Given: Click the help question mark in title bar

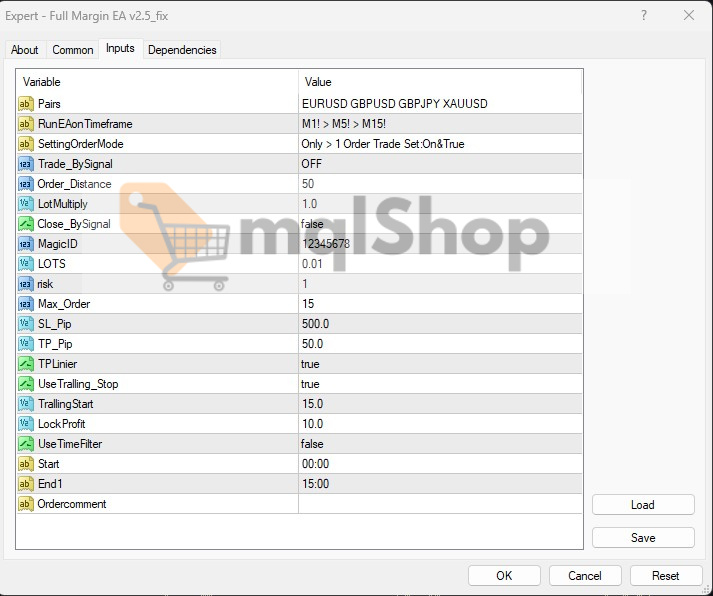Looking at the screenshot, I should (644, 15).
